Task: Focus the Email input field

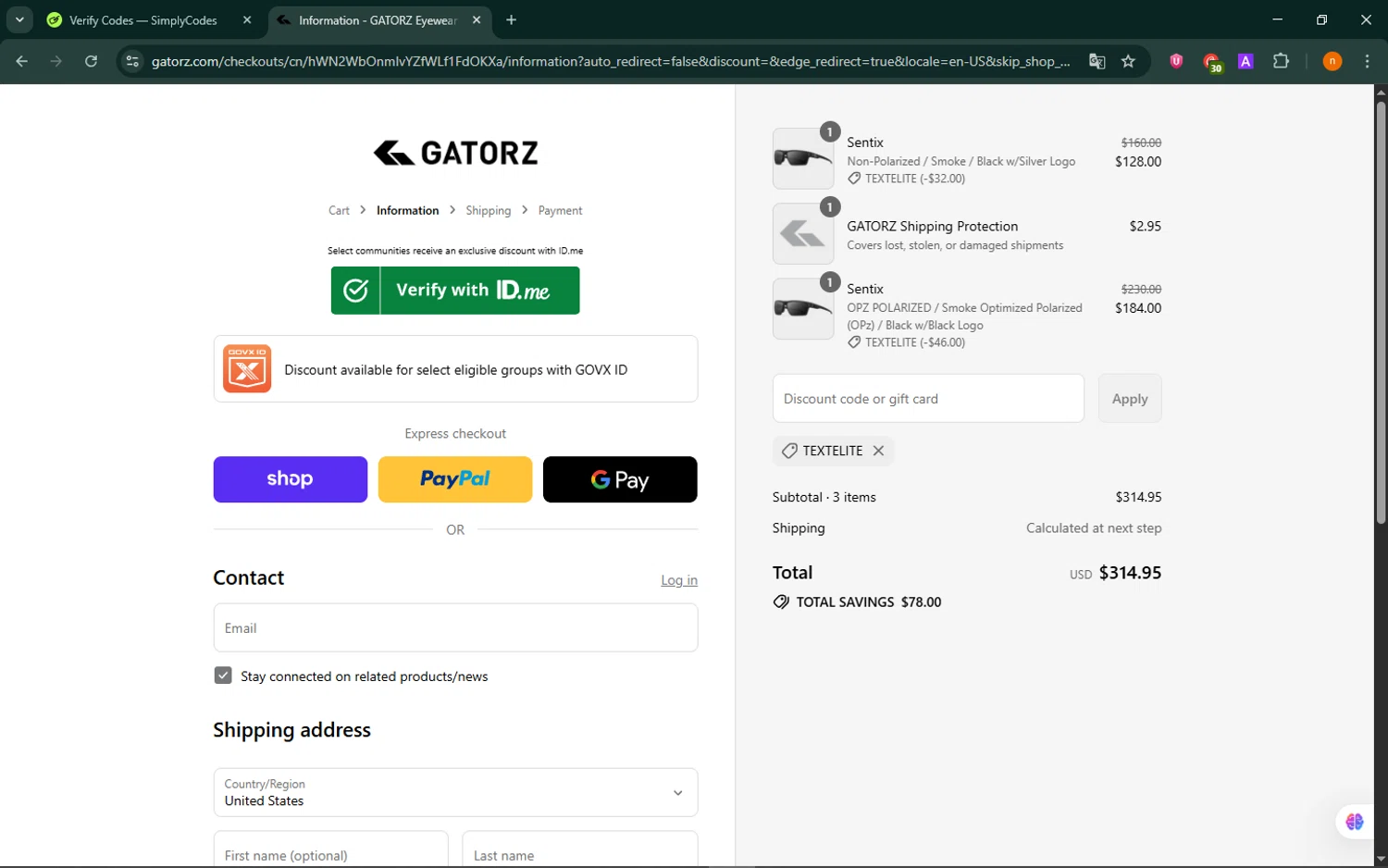Action: [455, 627]
